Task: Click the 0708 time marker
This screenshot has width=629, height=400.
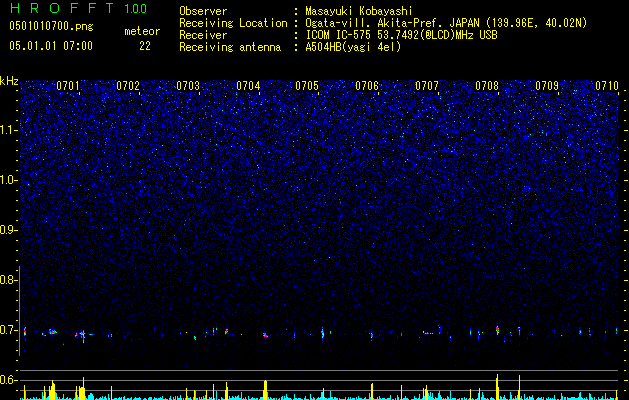Action: pos(487,86)
